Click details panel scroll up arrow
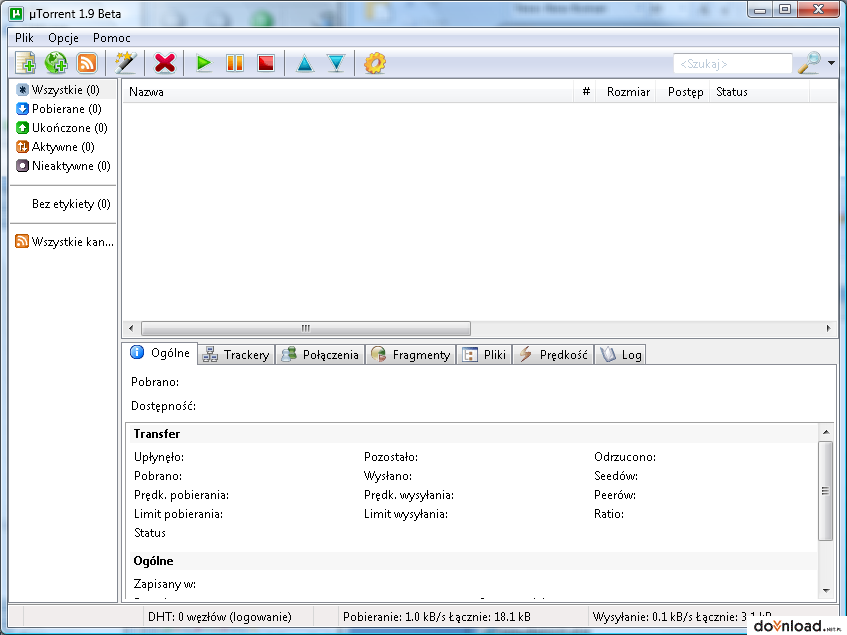The height and width of the screenshot is (635, 847). tap(826, 432)
